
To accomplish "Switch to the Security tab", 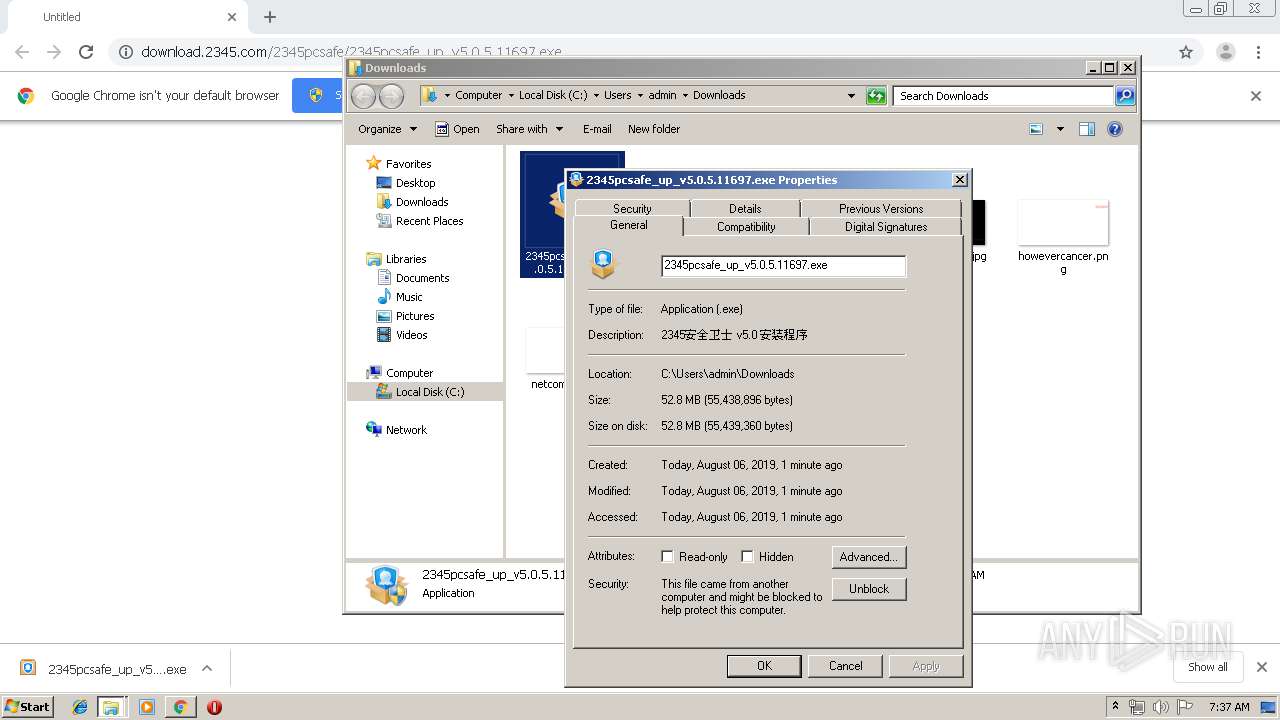I will point(632,208).
